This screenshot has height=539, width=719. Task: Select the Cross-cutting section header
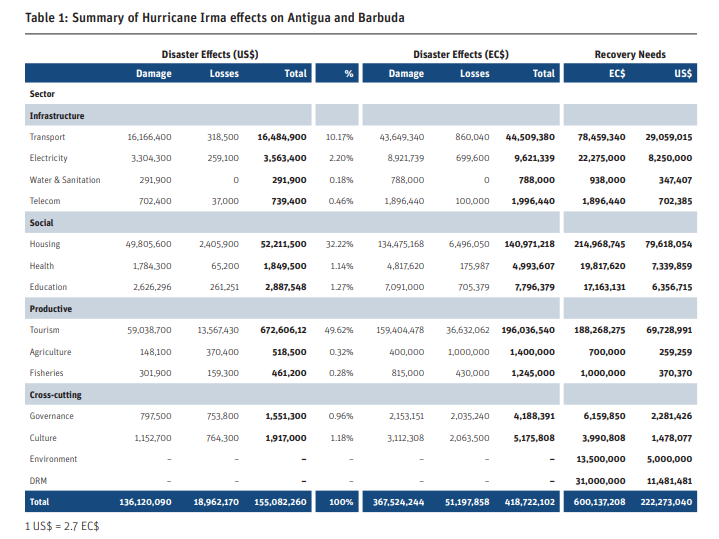coord(55,395)
